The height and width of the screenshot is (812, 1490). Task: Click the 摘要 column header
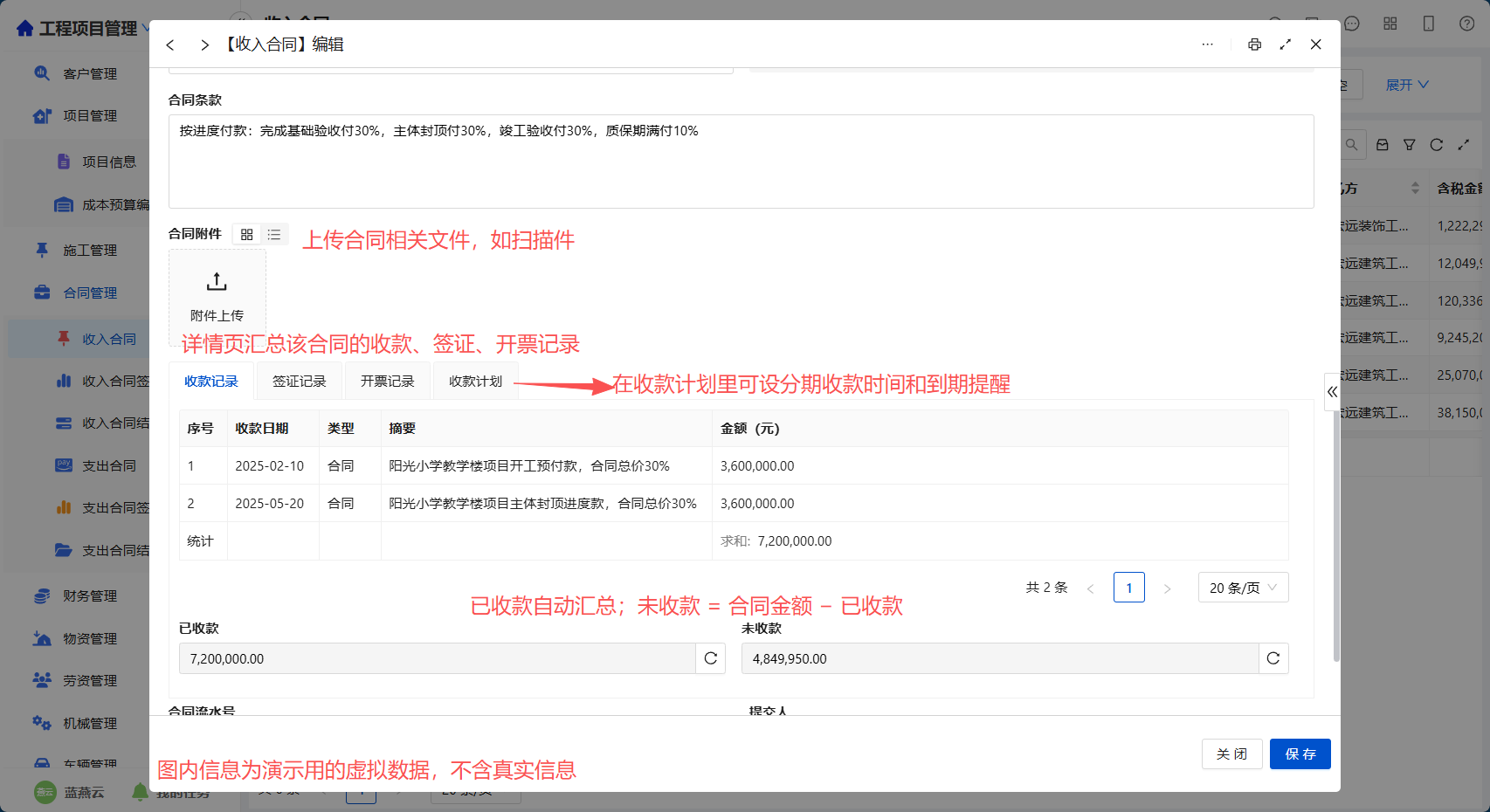tap(547, 429)
